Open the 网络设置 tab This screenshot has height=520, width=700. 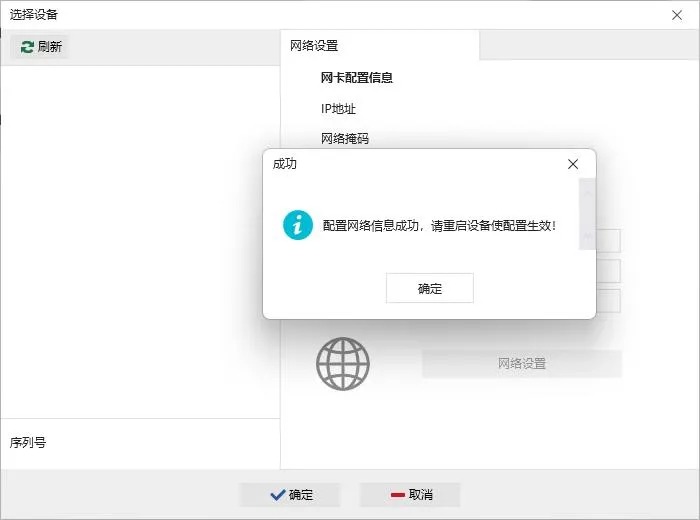pyautogui.click(x=380, y=46)
